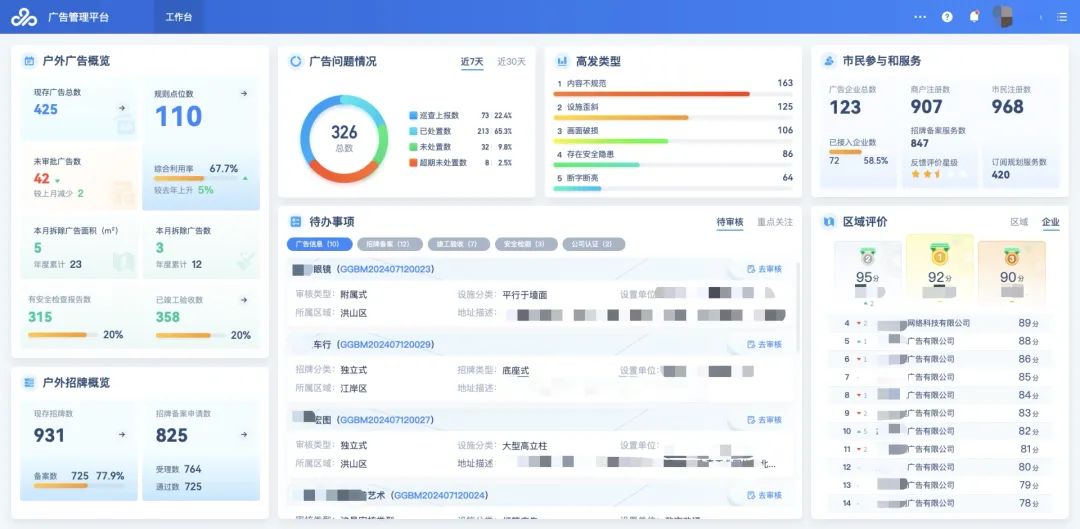Click the arrow on 现存广告总数 card
Screen dimensions: 1080x529
(x=122, y=108)
